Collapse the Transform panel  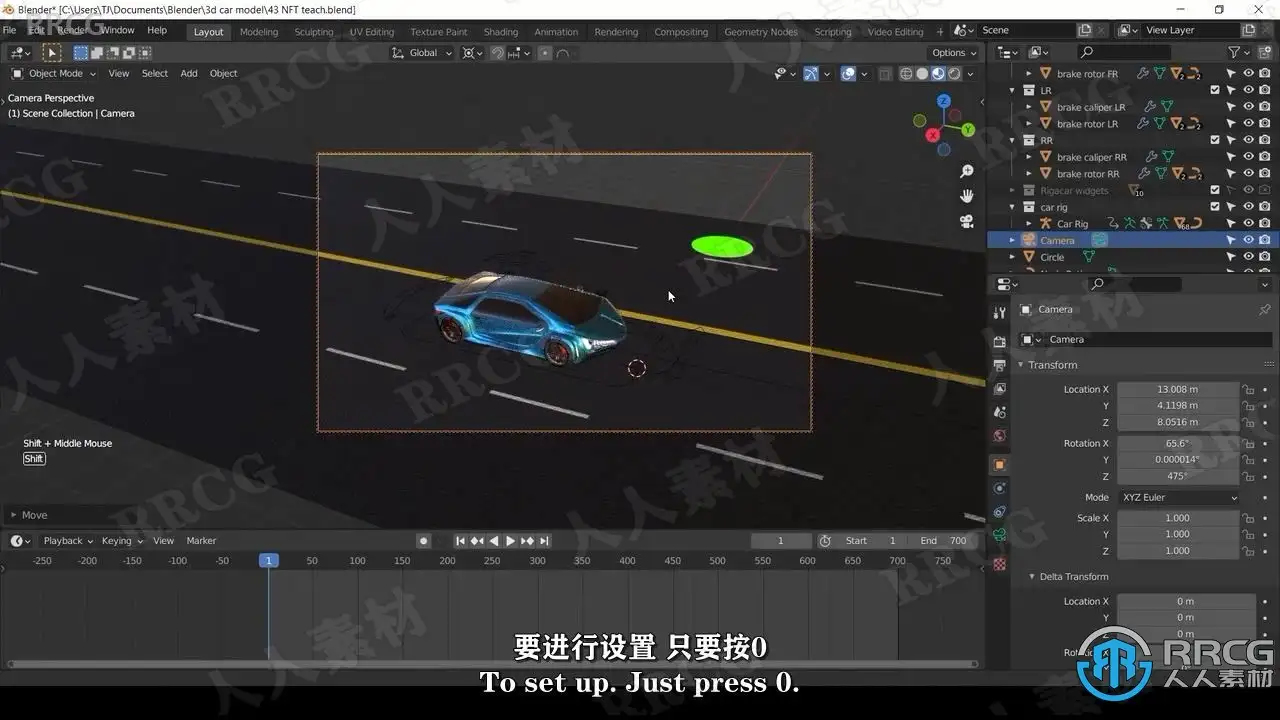click(1052, 365)
